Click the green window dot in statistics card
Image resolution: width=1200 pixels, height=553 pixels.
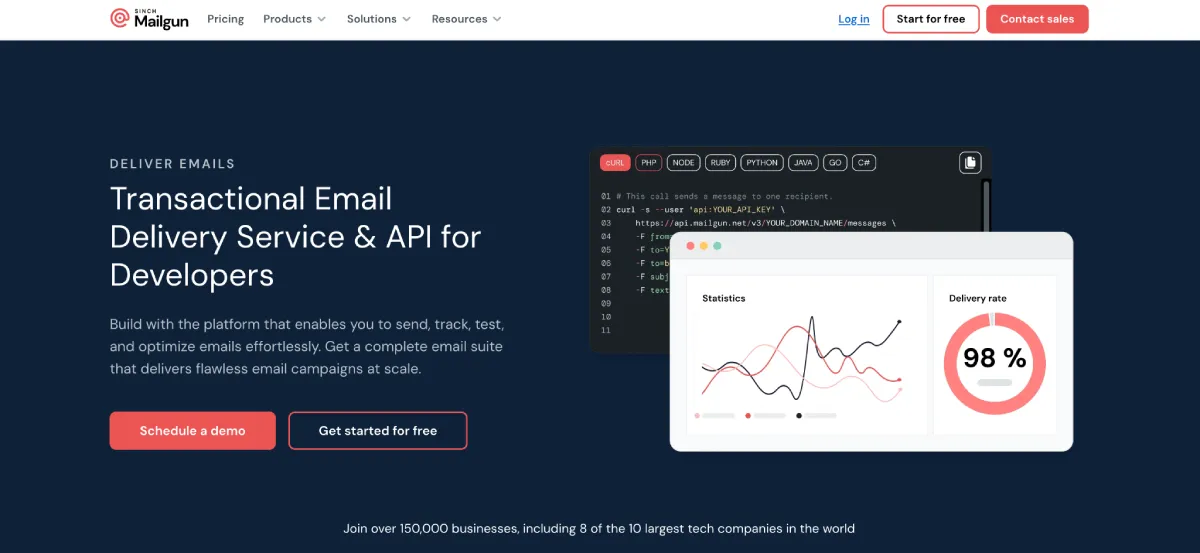coord(717,246)
